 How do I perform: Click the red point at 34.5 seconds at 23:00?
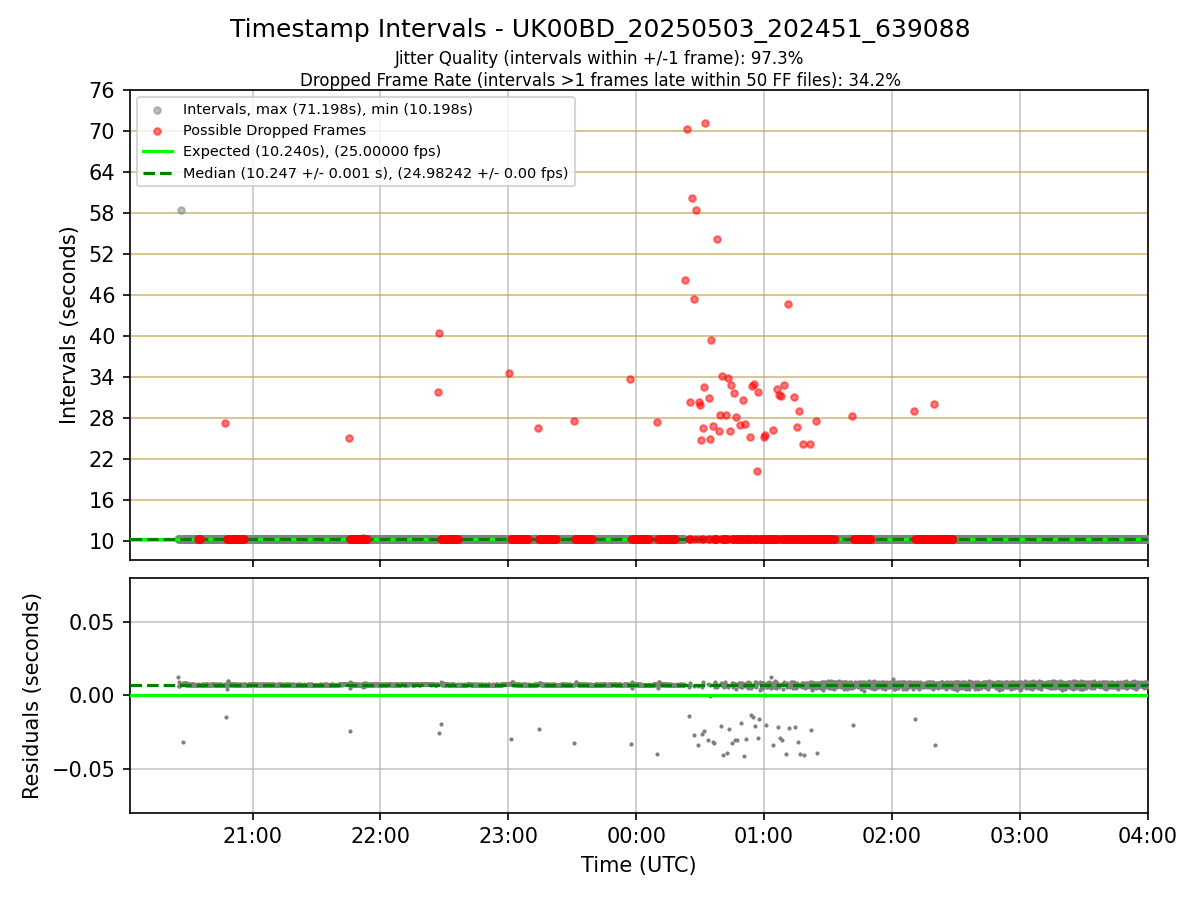point(509,373)
